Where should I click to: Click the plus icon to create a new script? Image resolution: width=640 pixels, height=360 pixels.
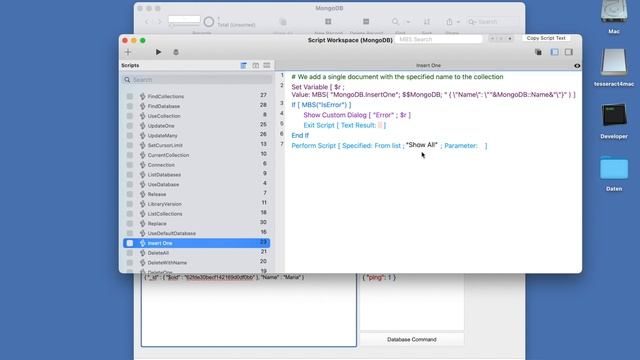128,52
